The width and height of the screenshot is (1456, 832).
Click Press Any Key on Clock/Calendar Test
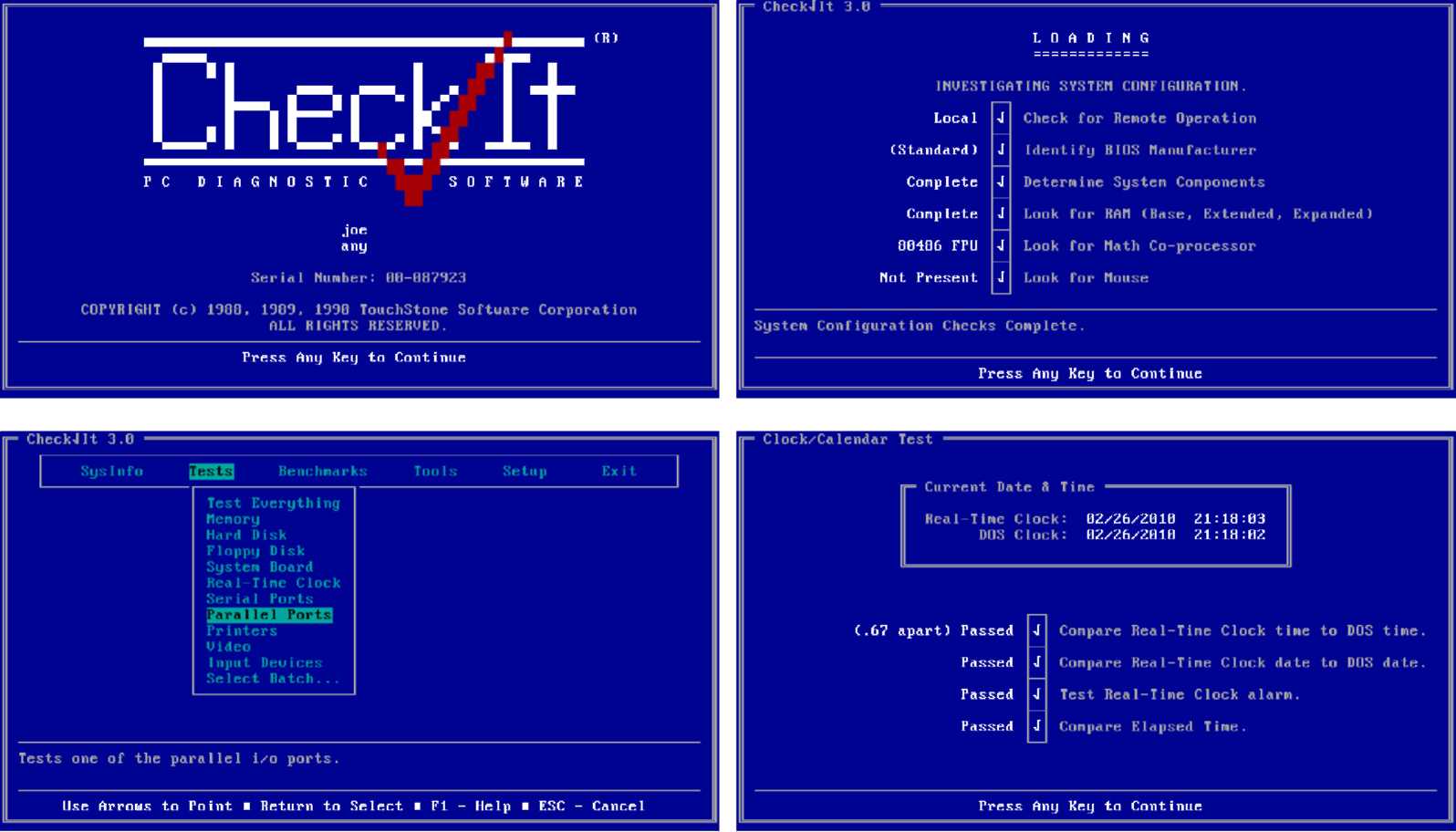(x=1090, y=806)
